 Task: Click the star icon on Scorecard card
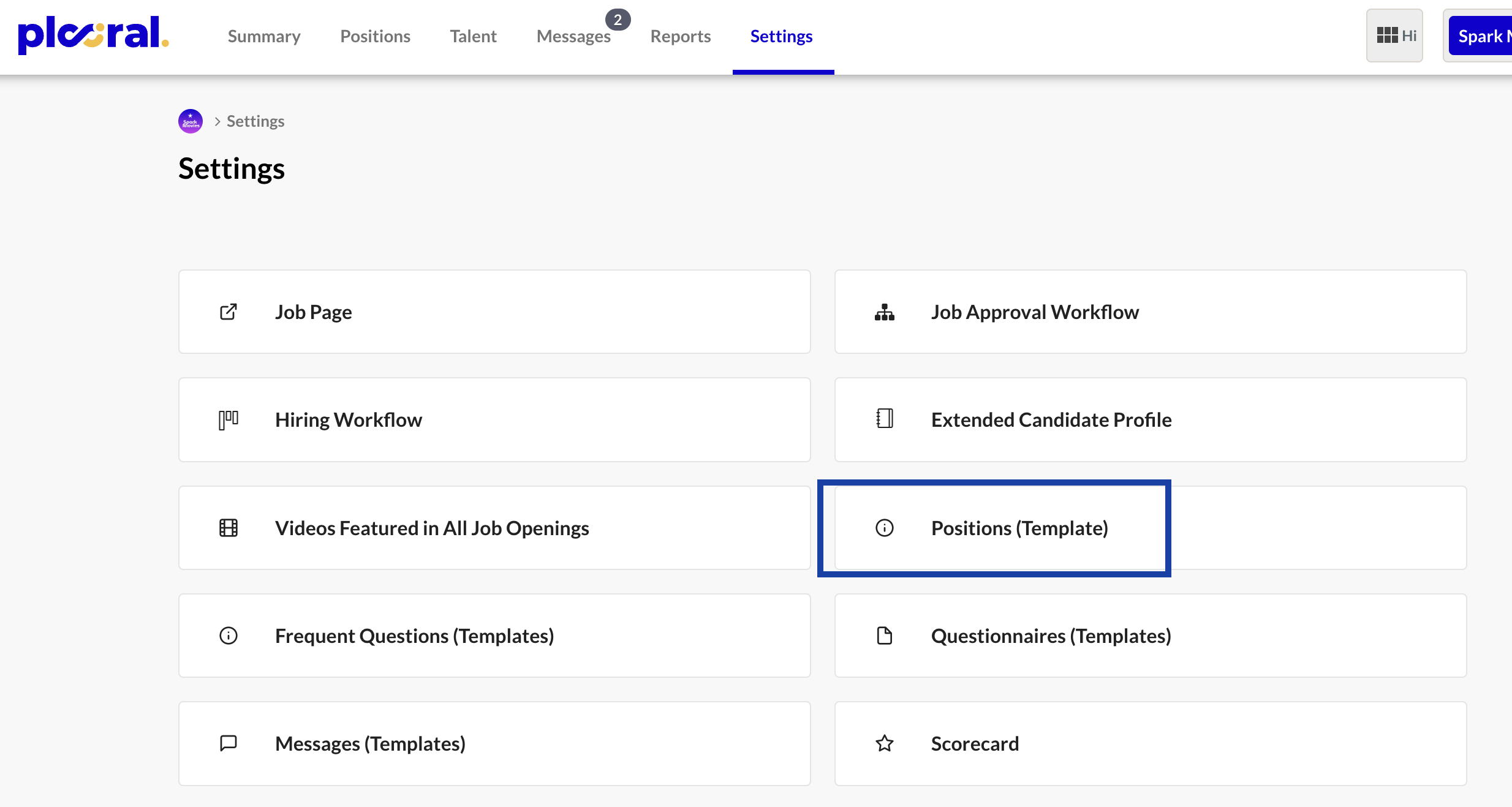(x=884, y=743)
